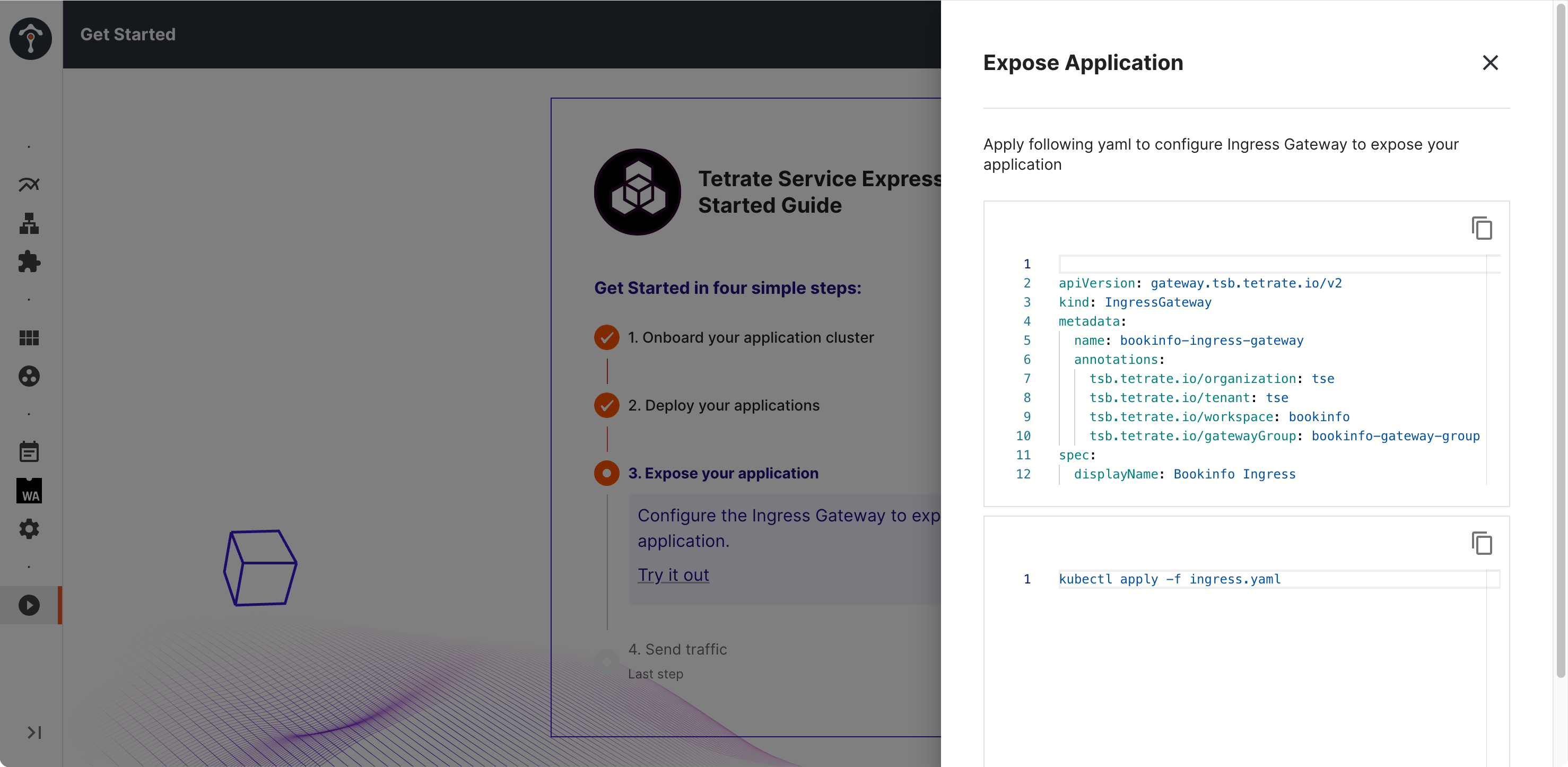Open the calendar events sidebar icon

tap(29, 452)
